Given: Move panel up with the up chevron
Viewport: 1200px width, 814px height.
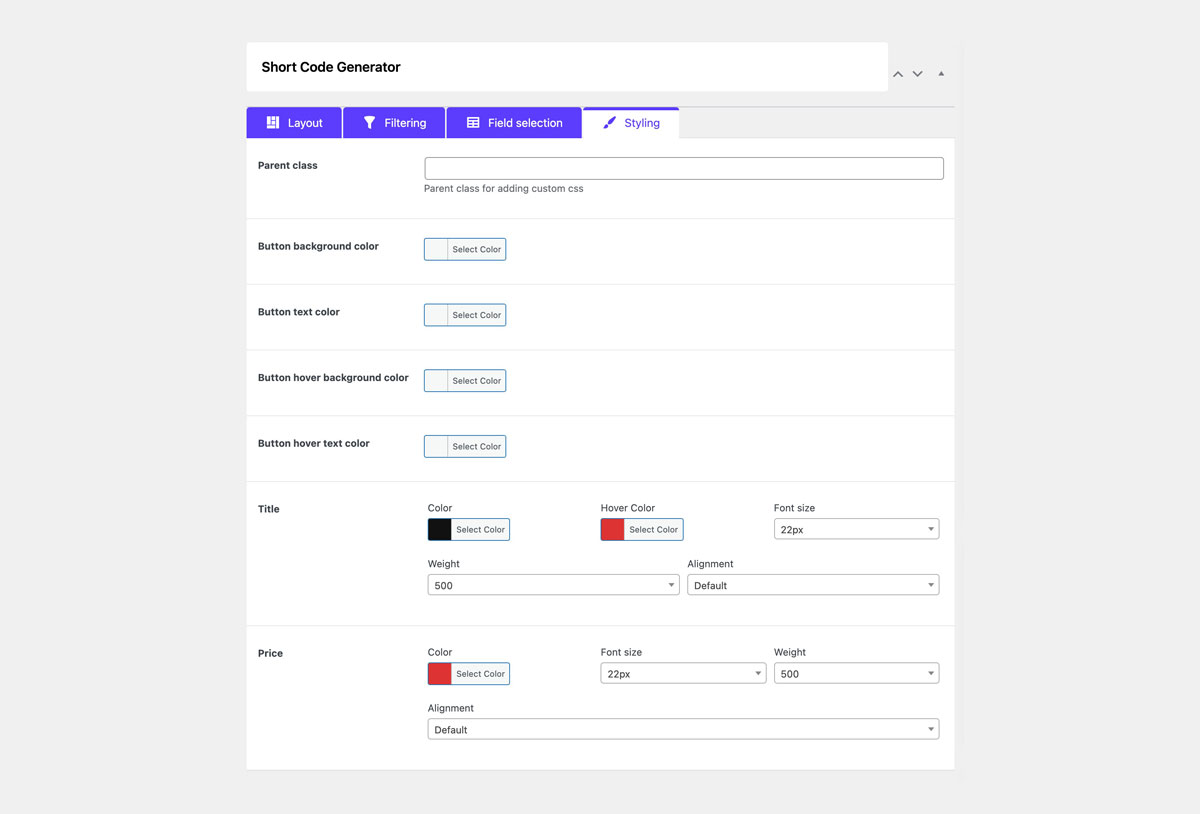Looking at the screenshot, I should [898, 74].
